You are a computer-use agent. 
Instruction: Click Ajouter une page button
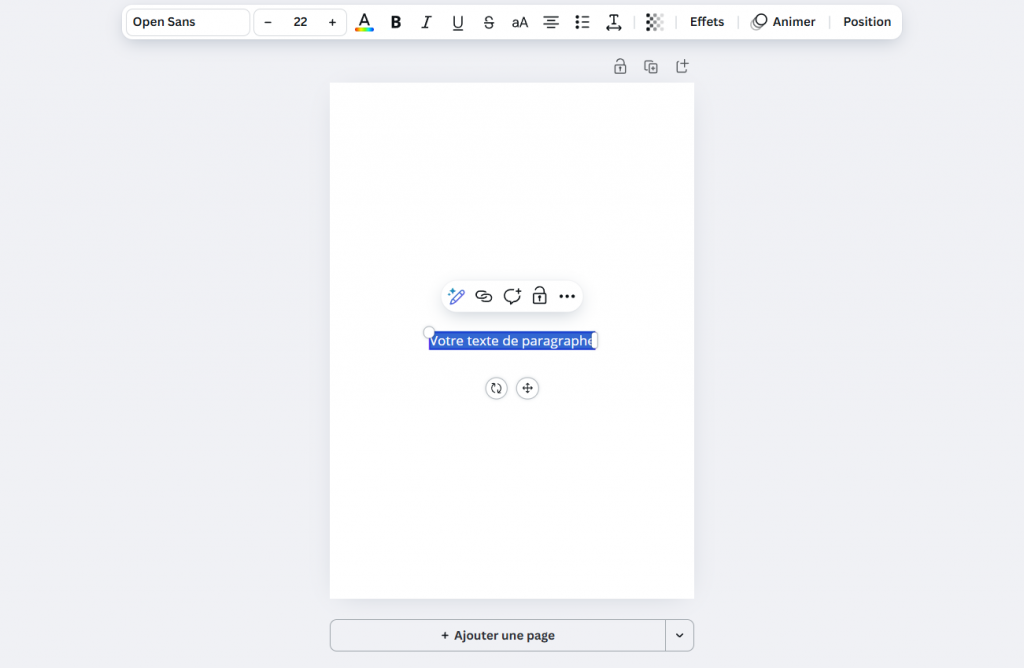tap(498, 635)
